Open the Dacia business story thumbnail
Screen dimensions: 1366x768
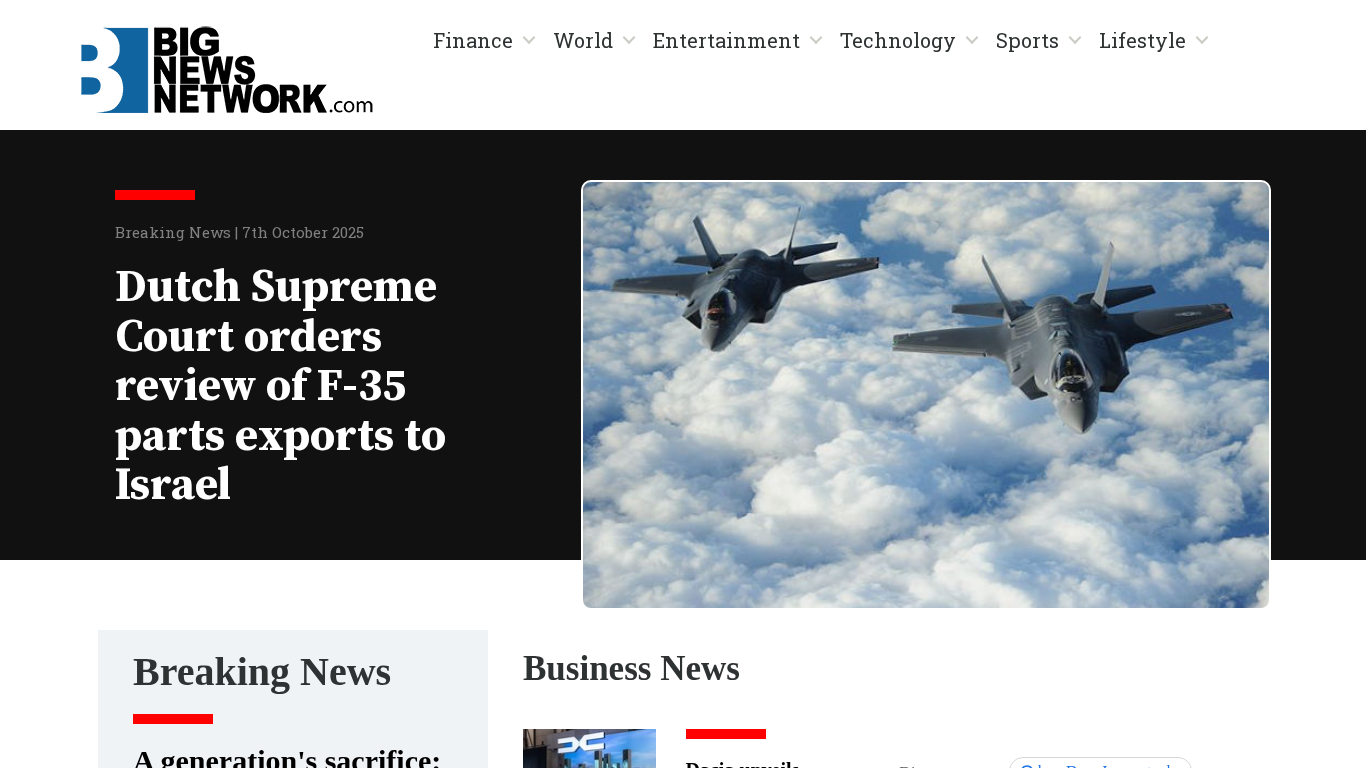coord(589,749)
